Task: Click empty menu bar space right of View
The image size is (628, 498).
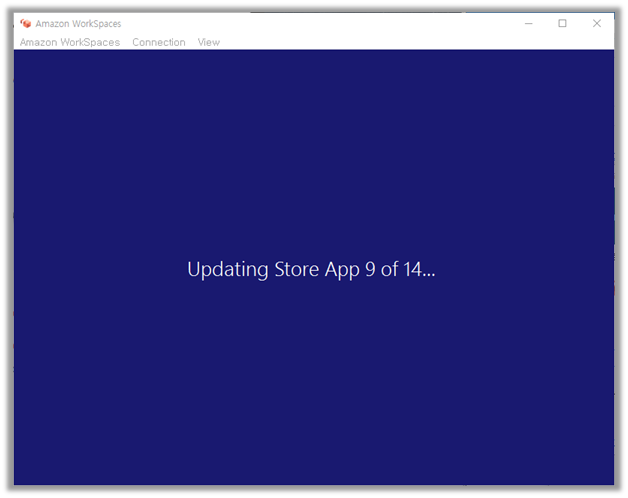Action: tap(400, 42)
